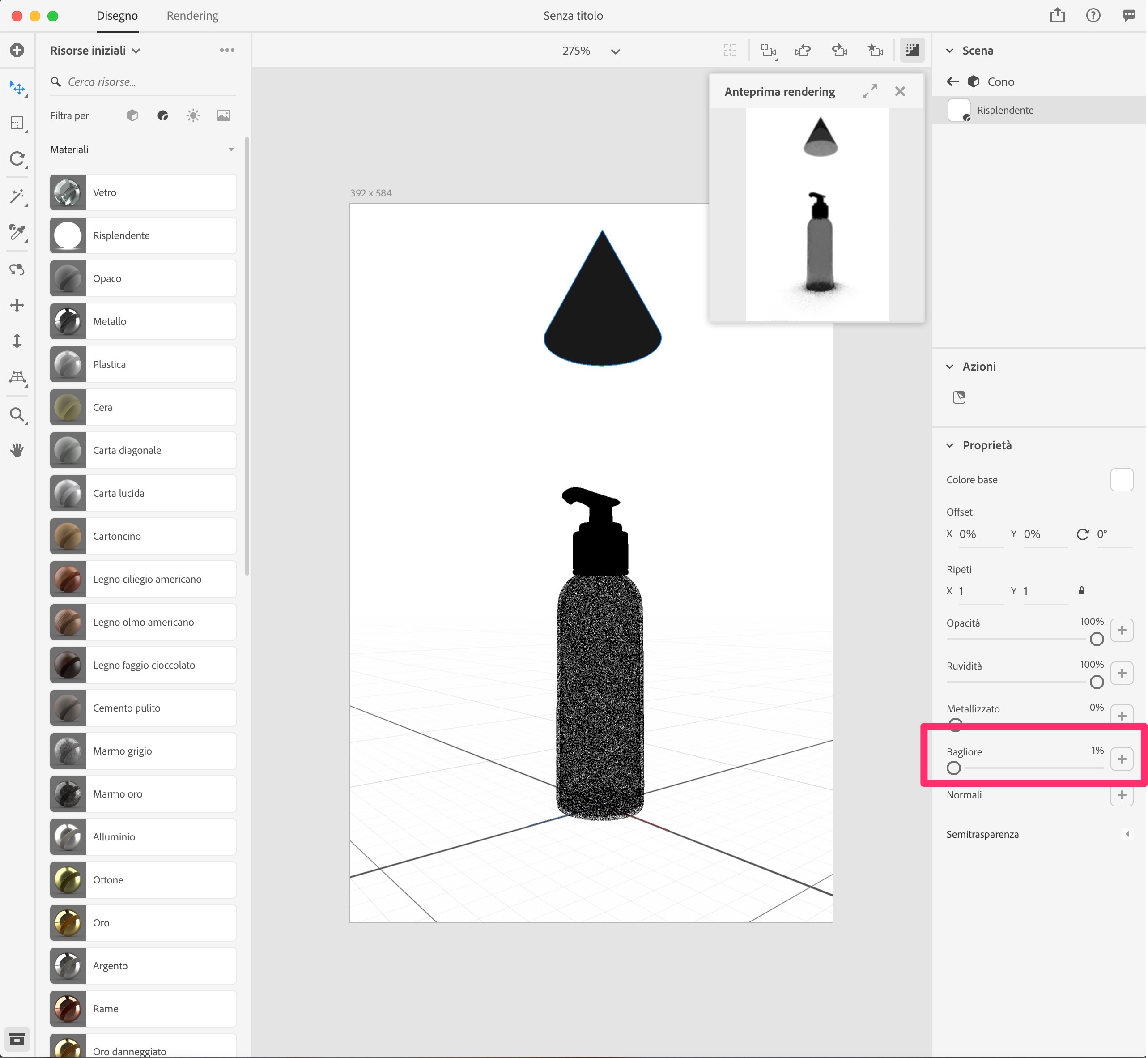Click the Cerca risorse search field
Screen dimensions: 1148x1058
pyautogui.click(x=143, y=82)
